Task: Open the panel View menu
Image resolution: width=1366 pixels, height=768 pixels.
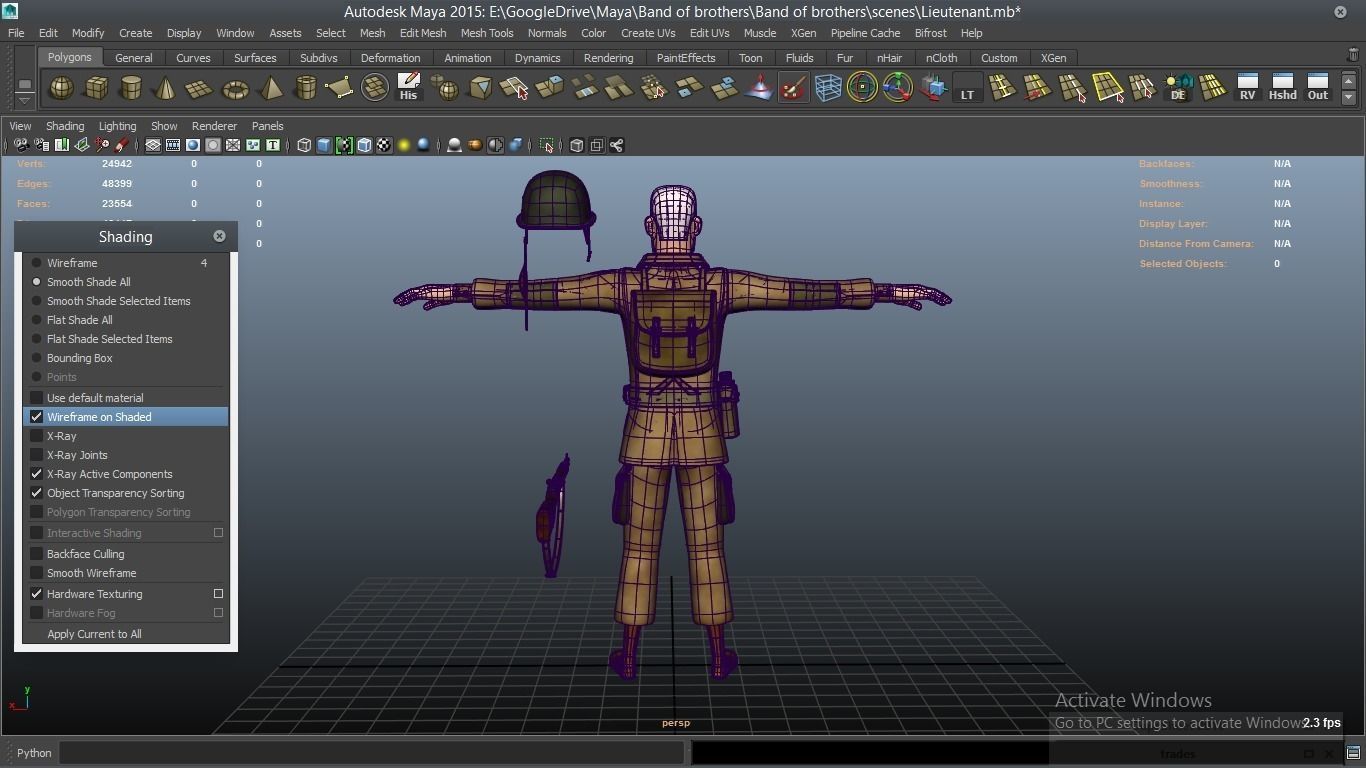Action: pos(20,126)
